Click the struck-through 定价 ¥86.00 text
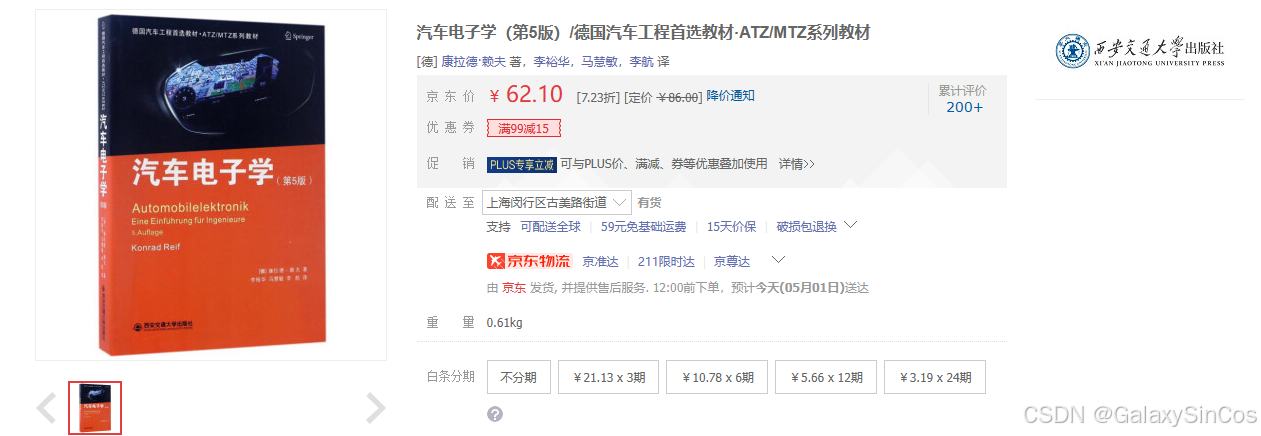 pyautogui.click(x=663, y=97)
